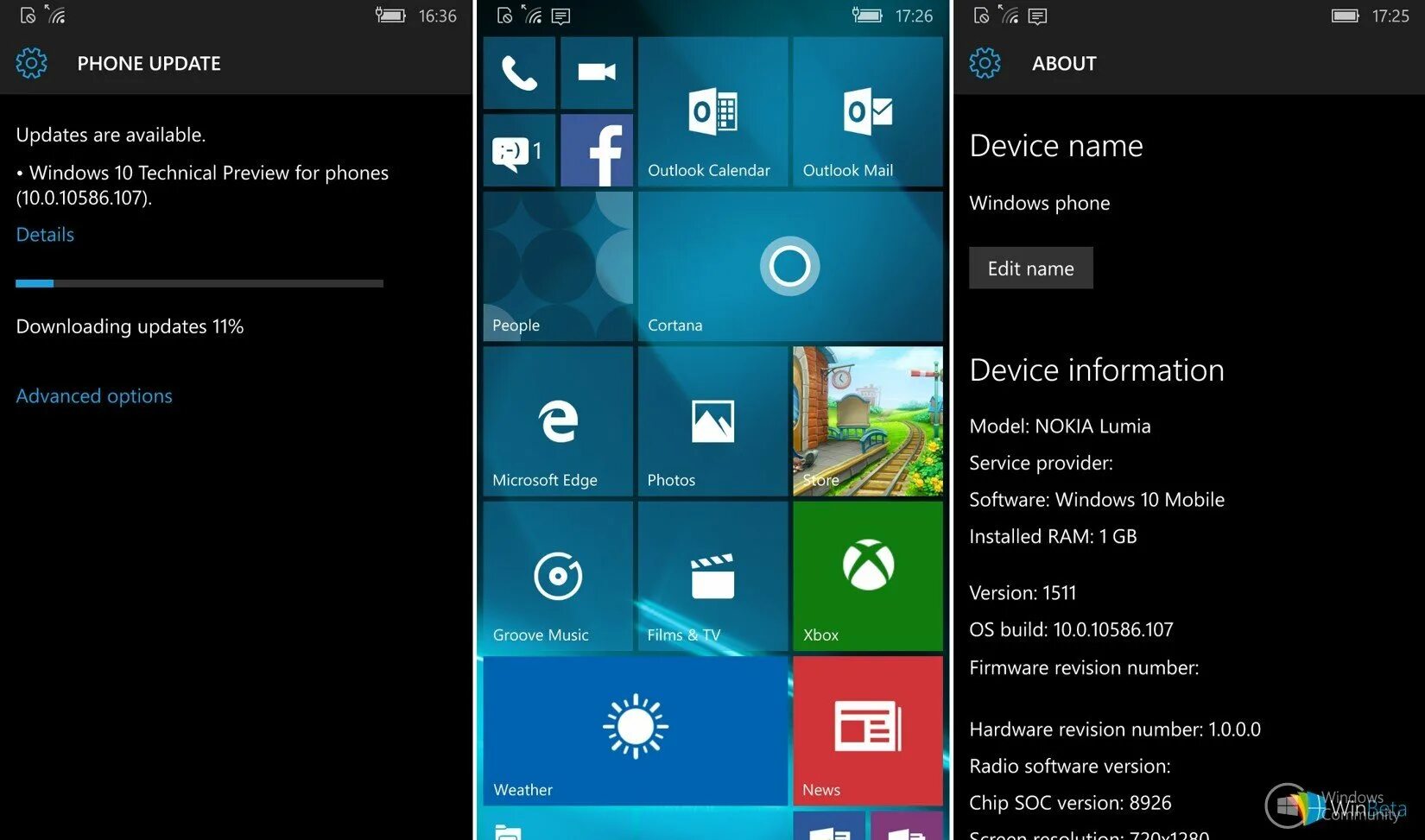
Task: Select the 'OS build: 10.0.10586.107' line
Action: (x=1071, y=630)
